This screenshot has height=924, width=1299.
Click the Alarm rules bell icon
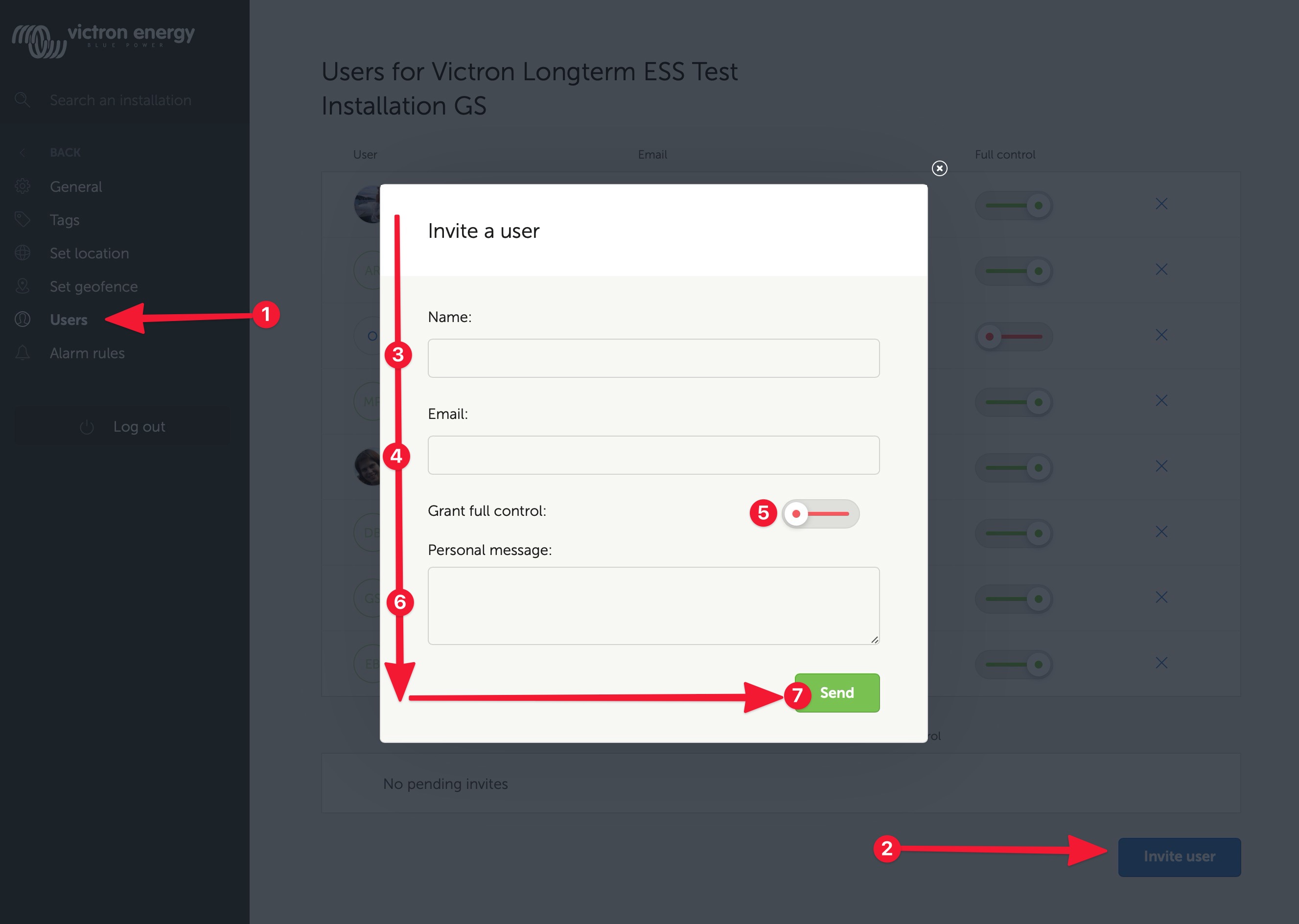23,353
